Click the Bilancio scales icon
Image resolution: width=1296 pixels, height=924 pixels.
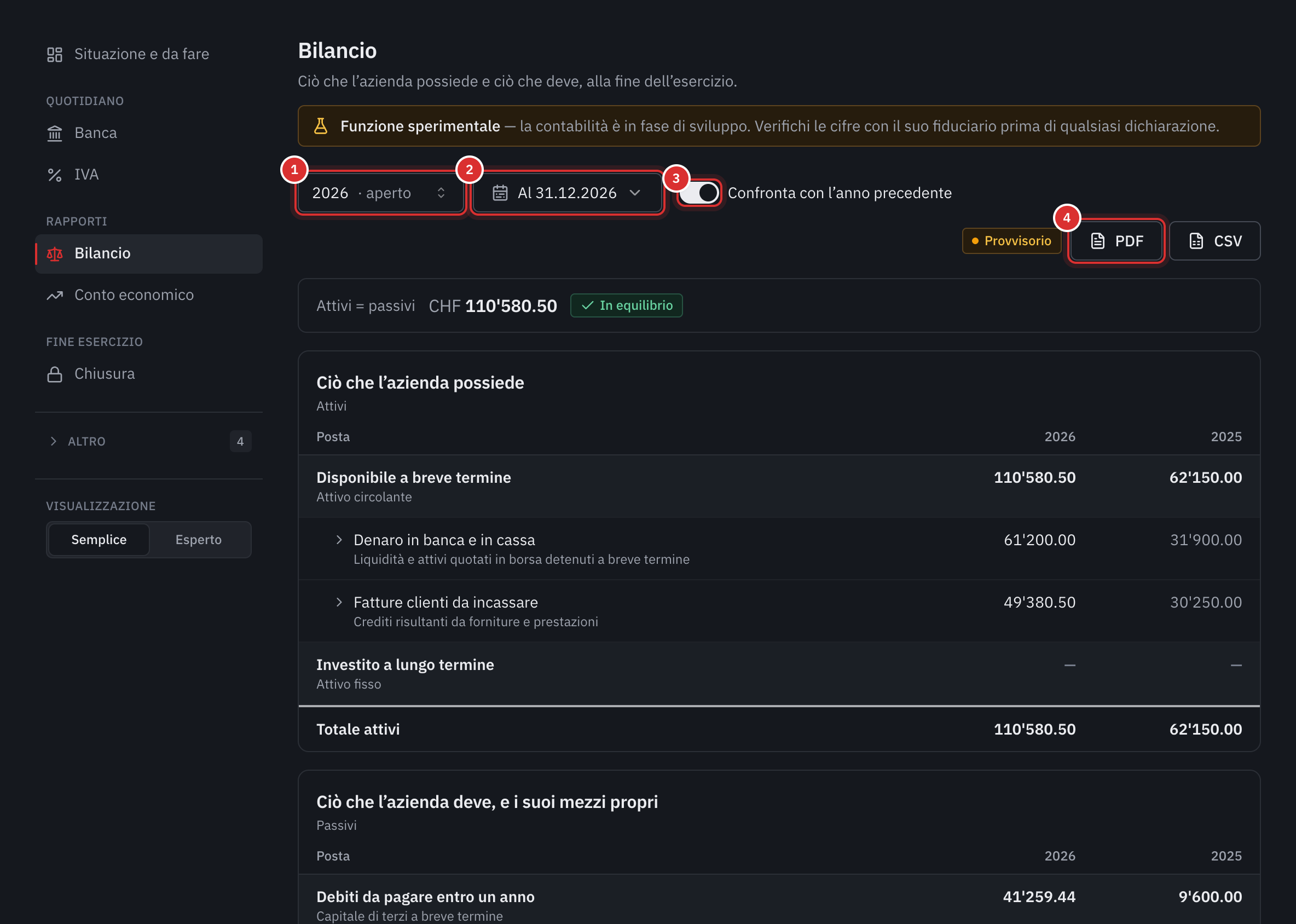tap(55, 254)
